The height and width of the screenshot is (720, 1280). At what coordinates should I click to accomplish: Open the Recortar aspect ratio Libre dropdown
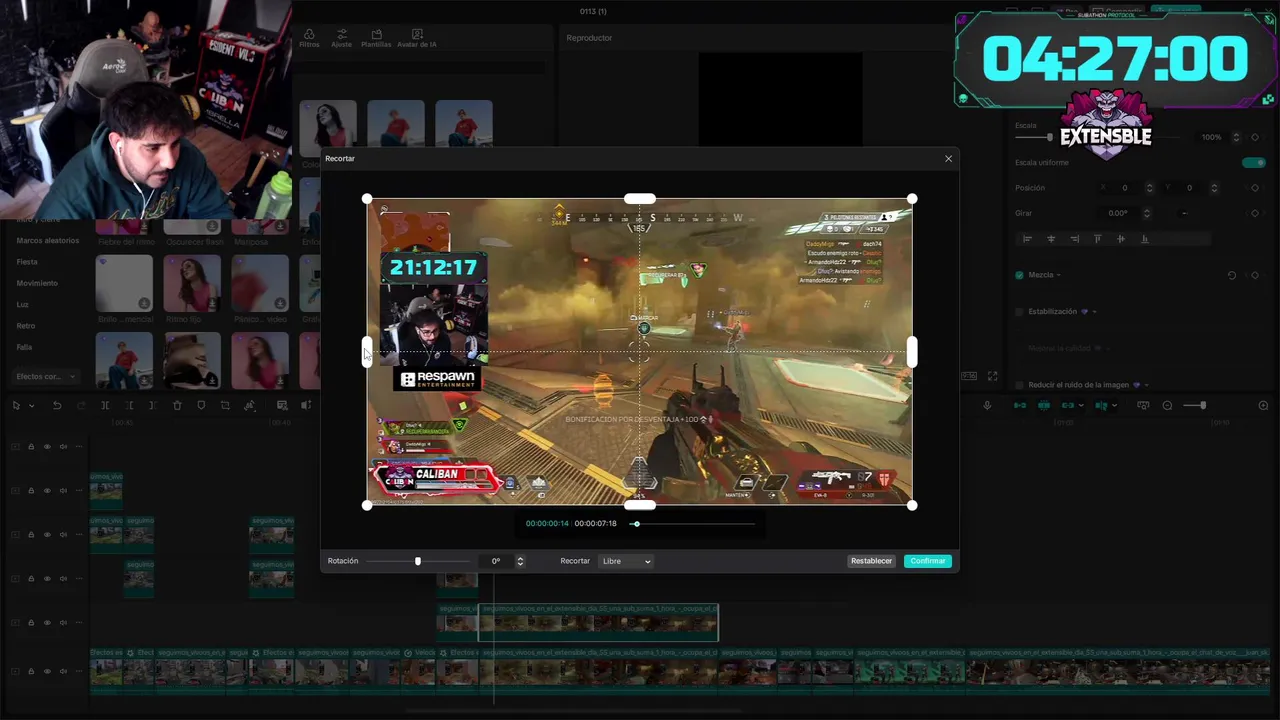tap(626, 561)
